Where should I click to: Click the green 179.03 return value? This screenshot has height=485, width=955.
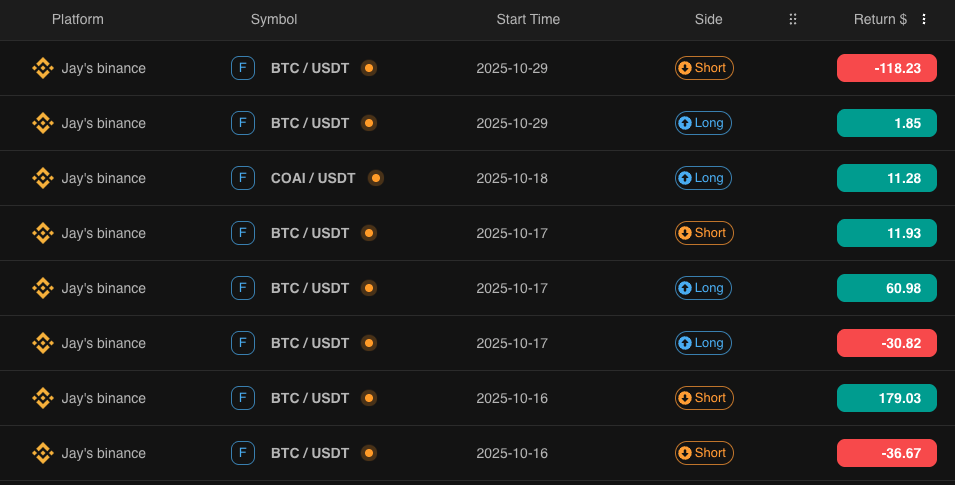[886, 398]
